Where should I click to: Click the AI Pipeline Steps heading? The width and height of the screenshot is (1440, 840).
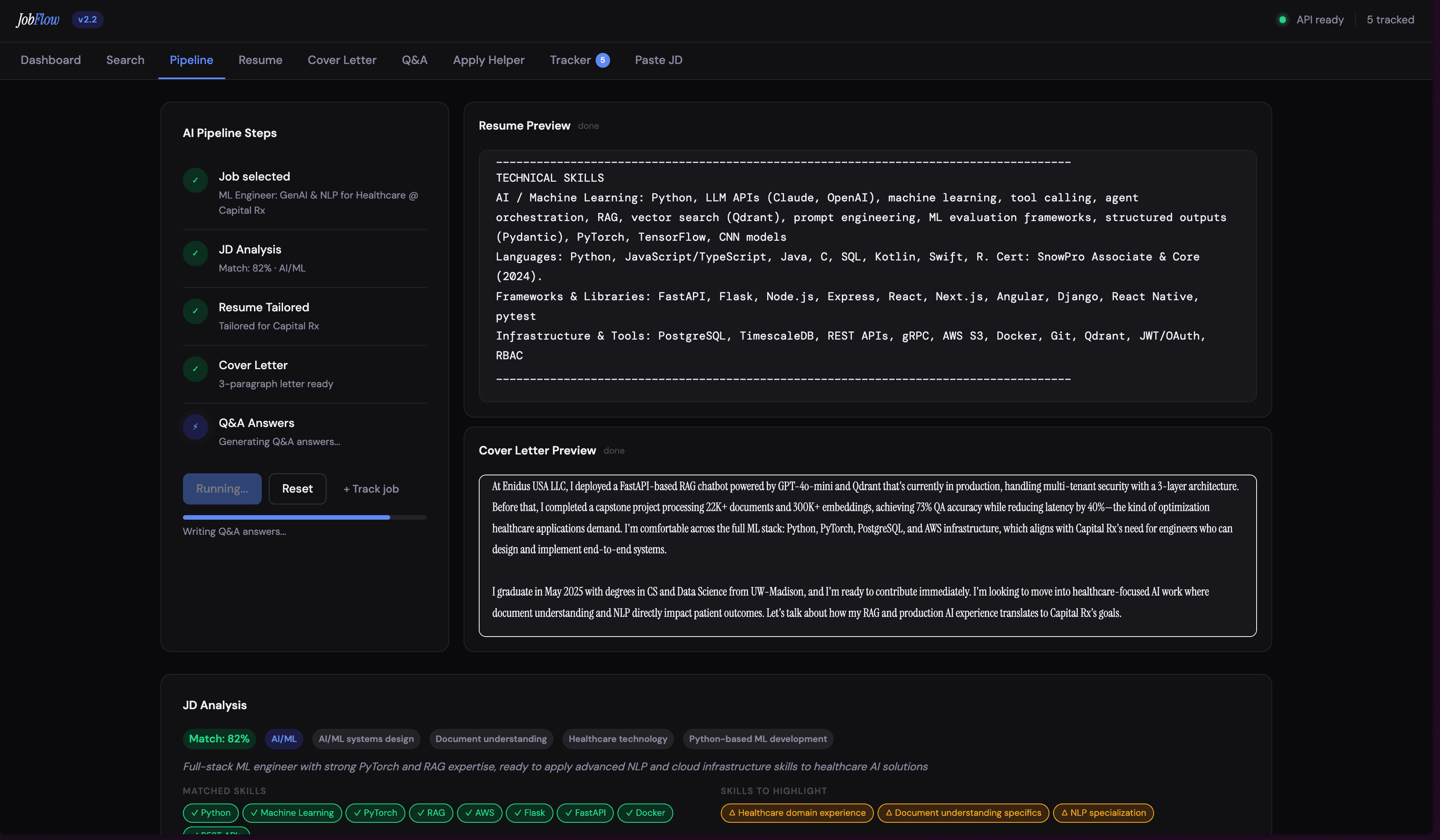coord(230,132)
